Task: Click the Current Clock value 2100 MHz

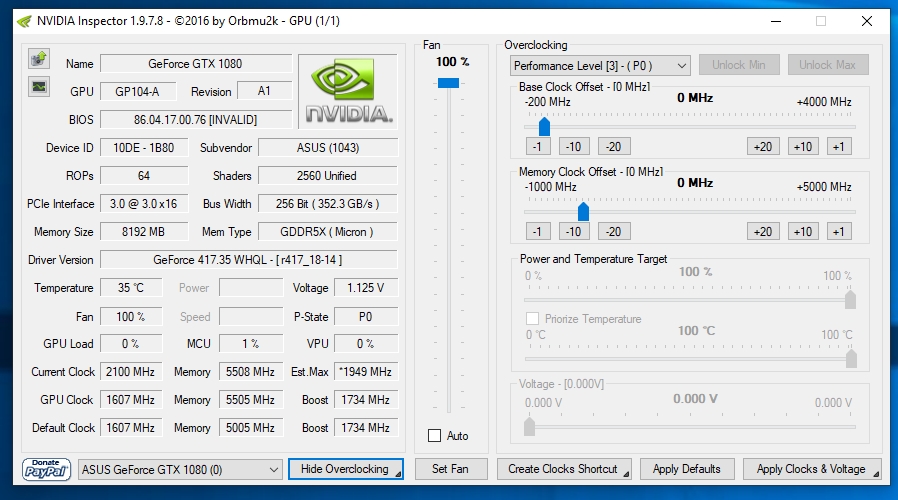Action: [x=131, y=372]
